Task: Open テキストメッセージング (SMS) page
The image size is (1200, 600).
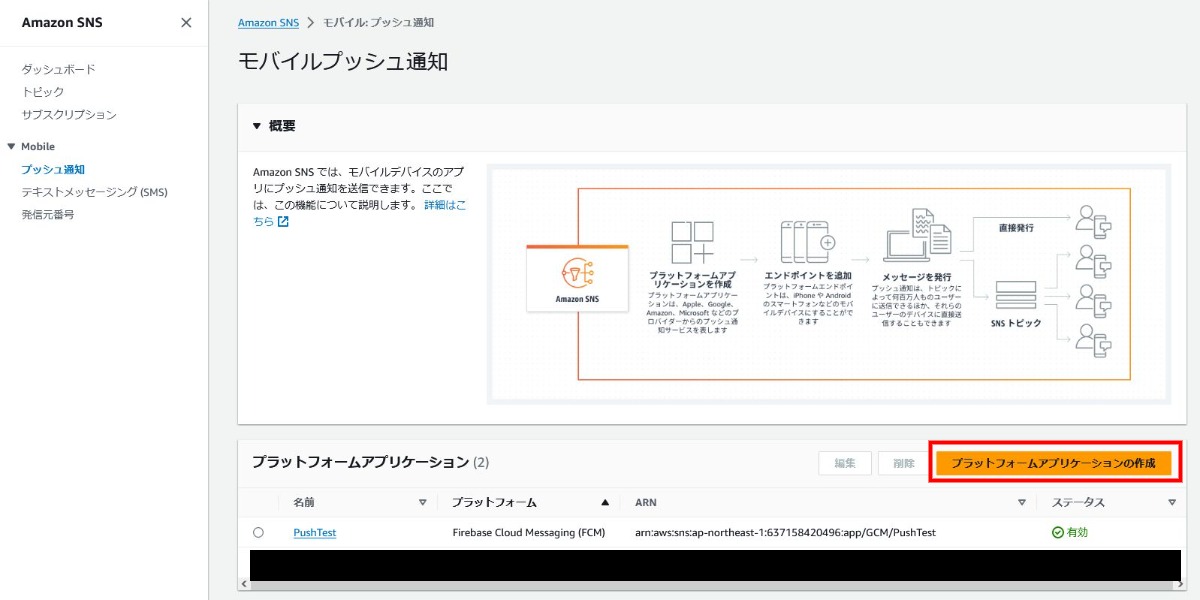Action: coord(95,192)
